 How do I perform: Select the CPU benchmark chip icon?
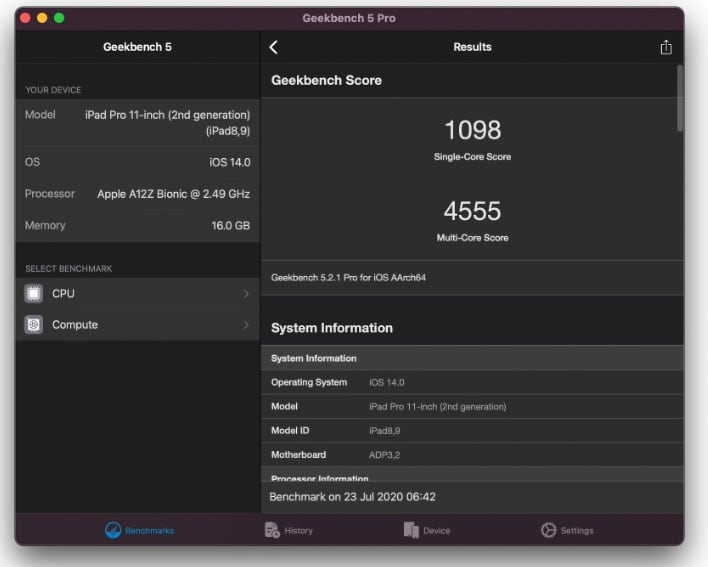pyautogui.click(x=33, y=293)
